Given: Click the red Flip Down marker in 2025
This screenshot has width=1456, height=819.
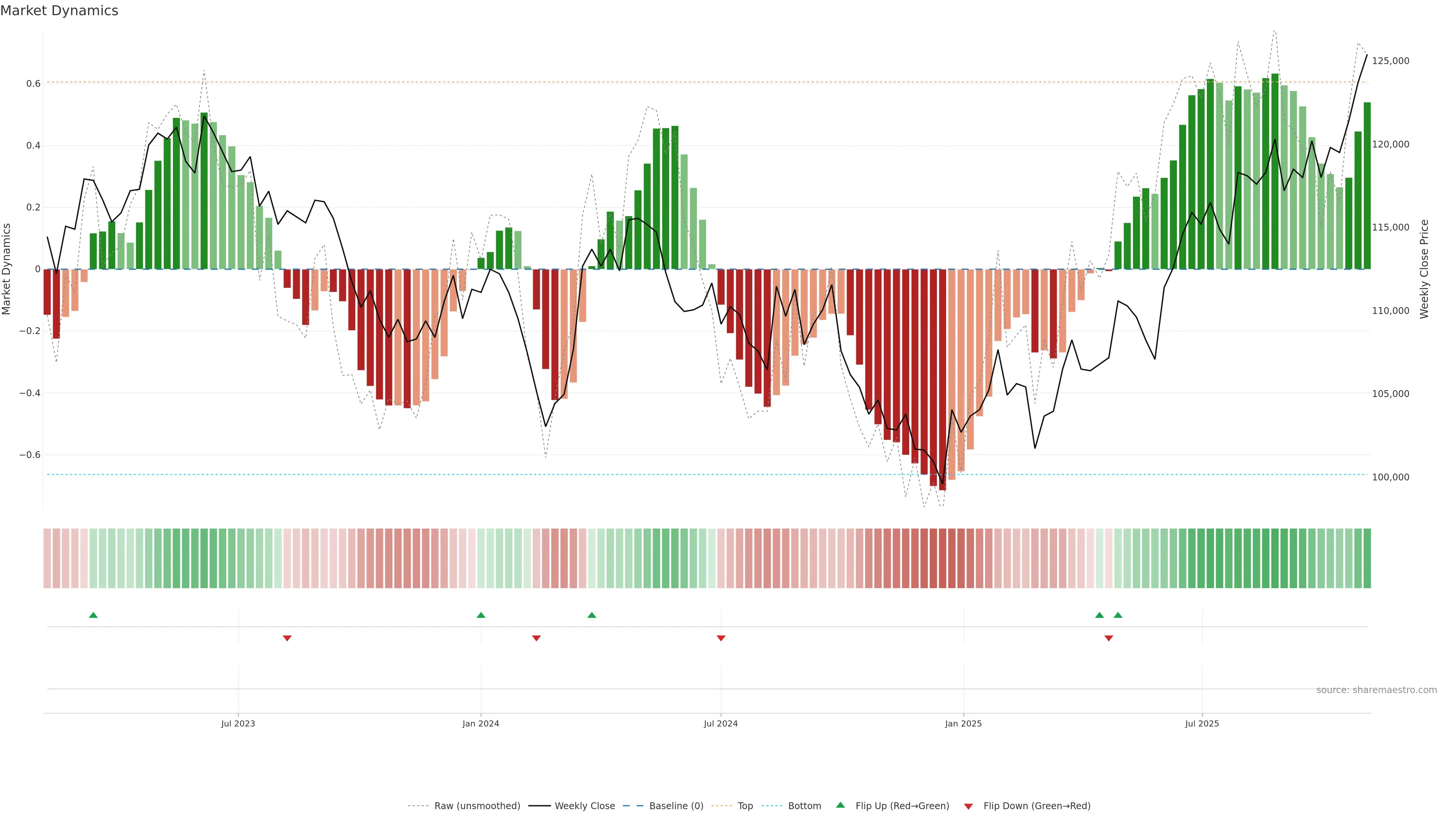Looking at the screenshot, I should coord(1108,638).
